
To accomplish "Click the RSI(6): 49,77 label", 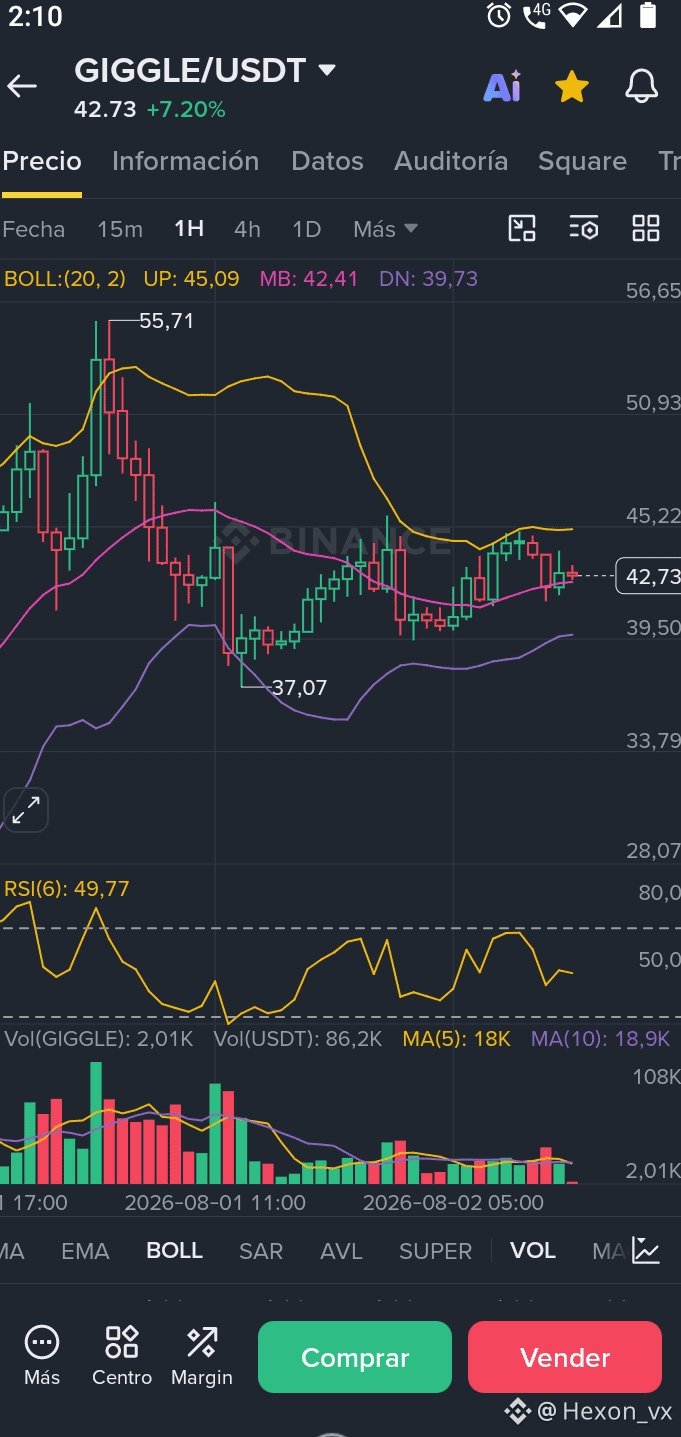I will pyautogui.click(x=67, y=889).
